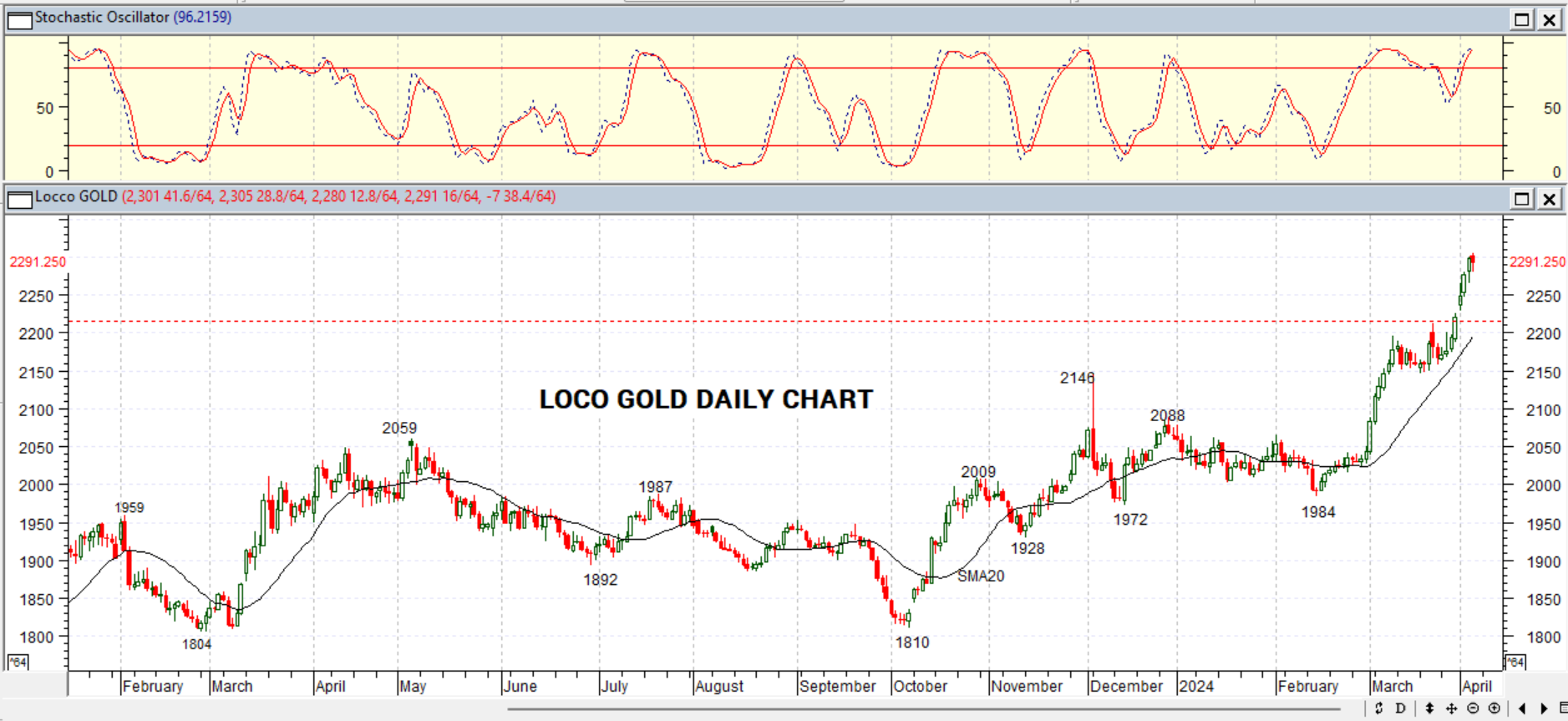The height and width of the screenshot is (721, 1568).
Task: Click the 'August' label on the date axis
Action: (x=719, y=686)
